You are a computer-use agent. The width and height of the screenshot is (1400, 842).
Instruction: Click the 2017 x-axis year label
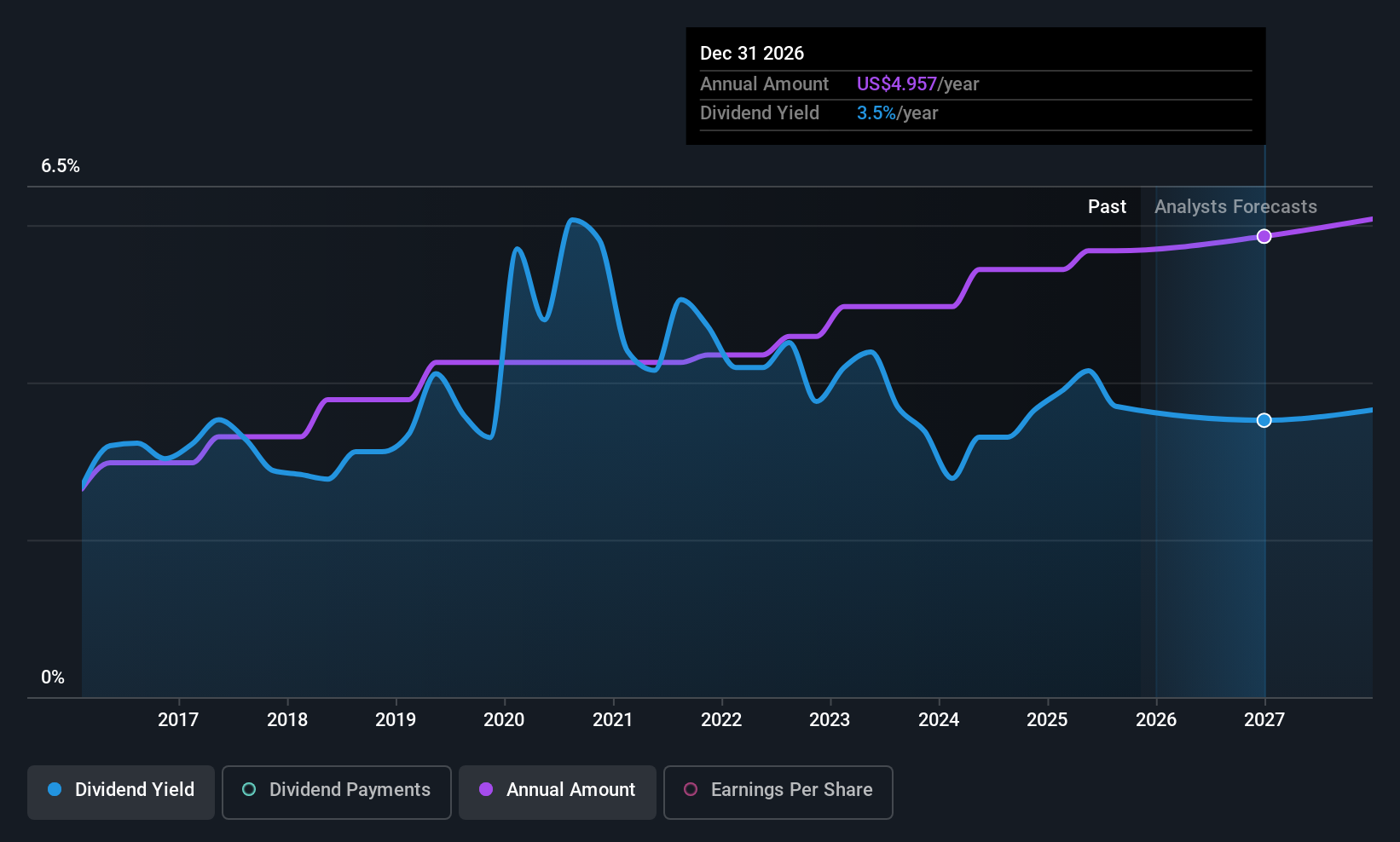point(178,720)
